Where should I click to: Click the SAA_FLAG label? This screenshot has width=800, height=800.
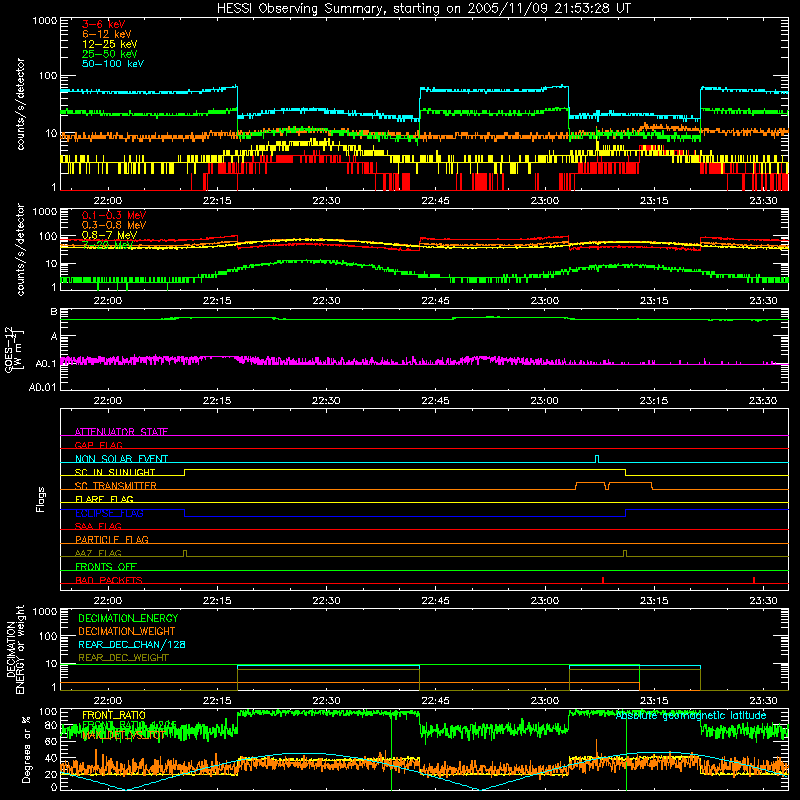click(98, 526)
